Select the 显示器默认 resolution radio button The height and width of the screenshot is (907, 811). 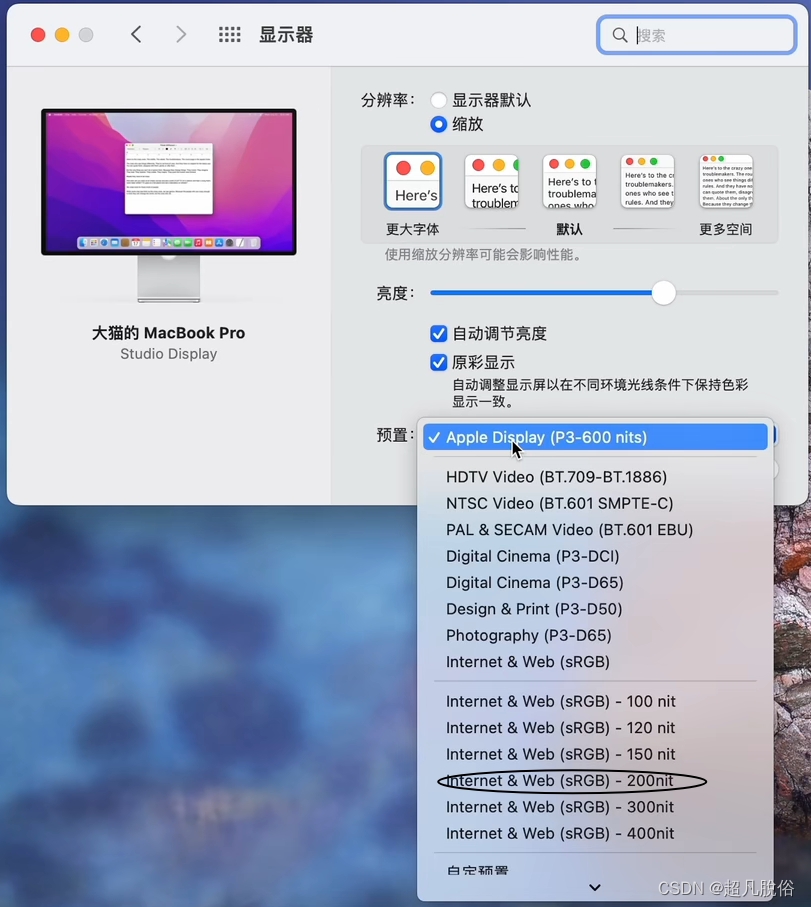click(438, 100)
